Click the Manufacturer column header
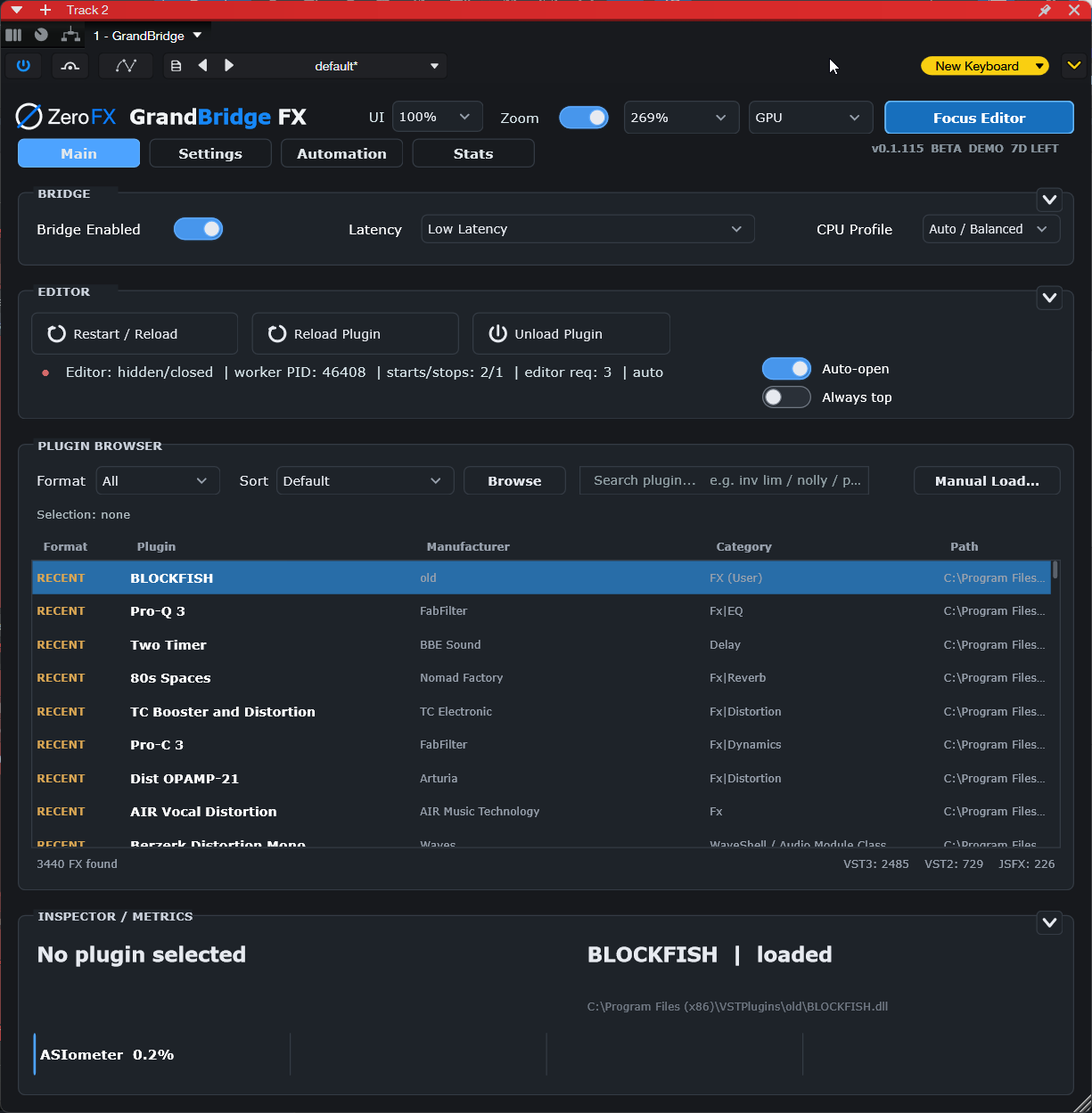Image resolution: width=1092 pixels, height=1113 pixels. pyautogui.click(x=468, y=546)
